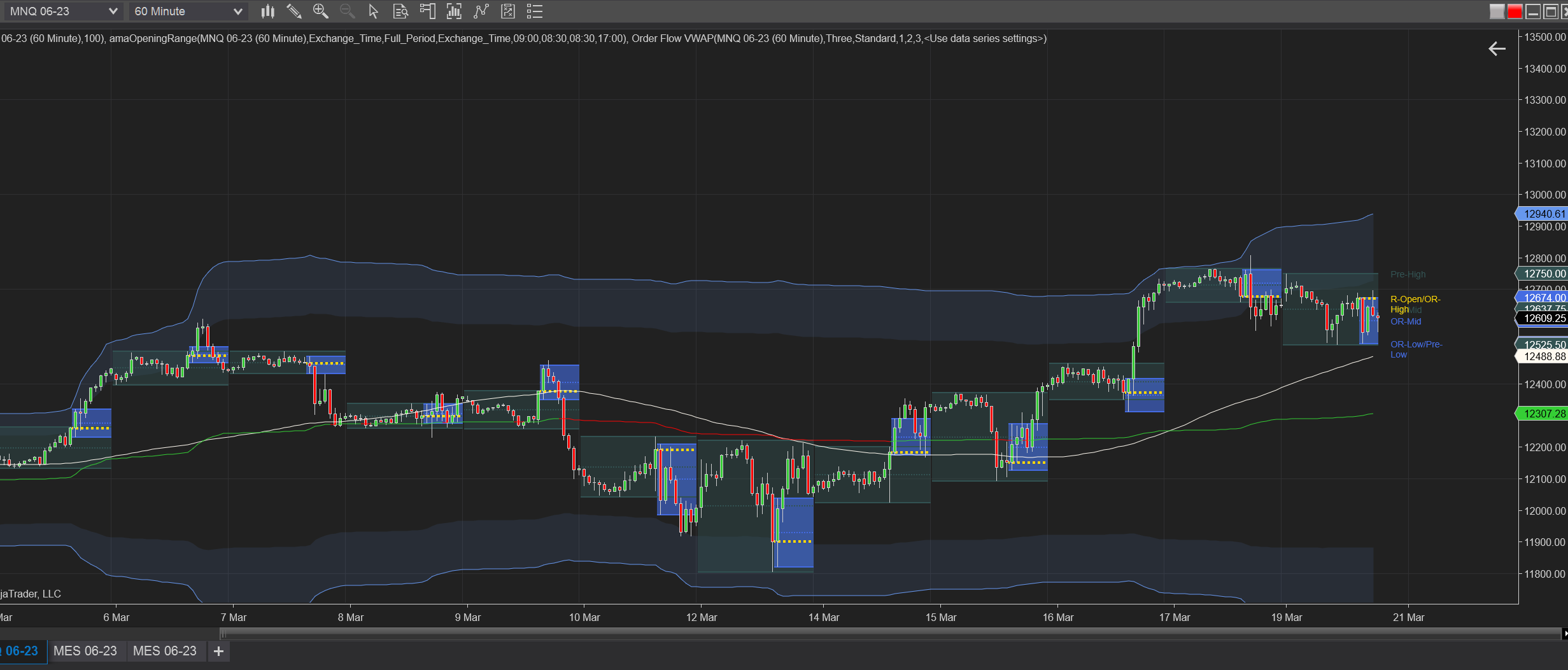Click the red interval link square
The image size is (1568, 670).
pos(1515,11)
